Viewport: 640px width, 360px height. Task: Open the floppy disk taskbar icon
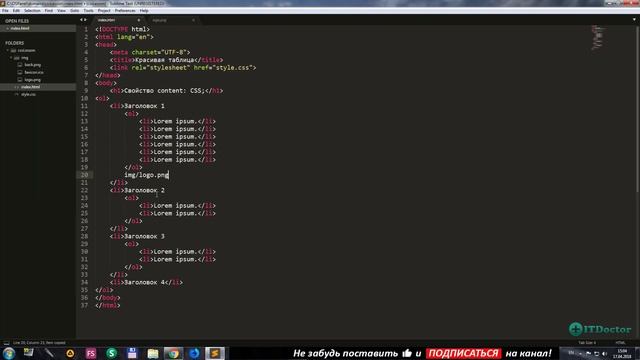(132, 353)
